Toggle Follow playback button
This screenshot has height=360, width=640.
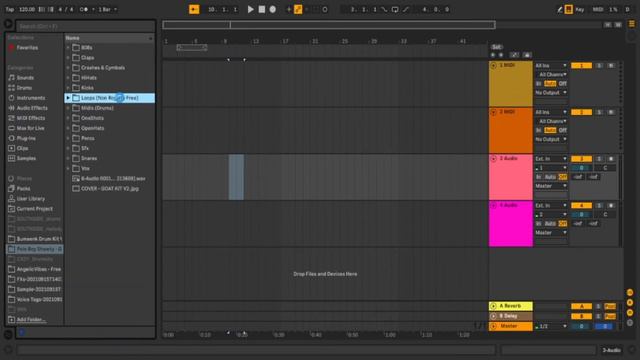click(194, 9)
